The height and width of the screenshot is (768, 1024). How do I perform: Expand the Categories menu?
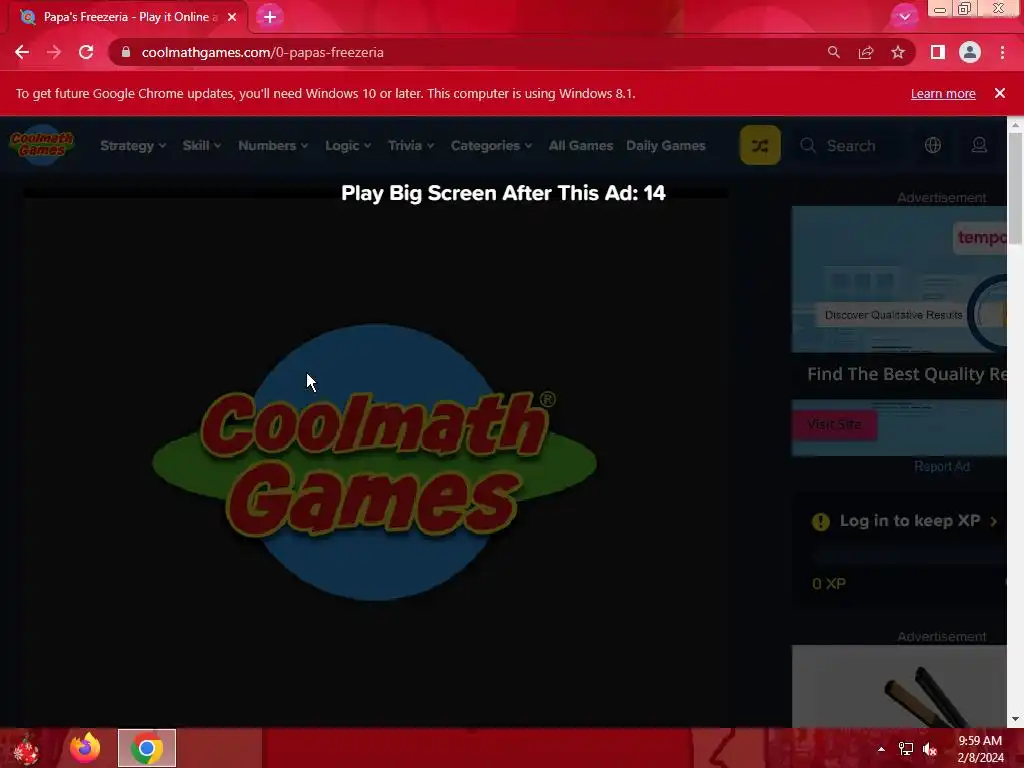coord(491,146)
